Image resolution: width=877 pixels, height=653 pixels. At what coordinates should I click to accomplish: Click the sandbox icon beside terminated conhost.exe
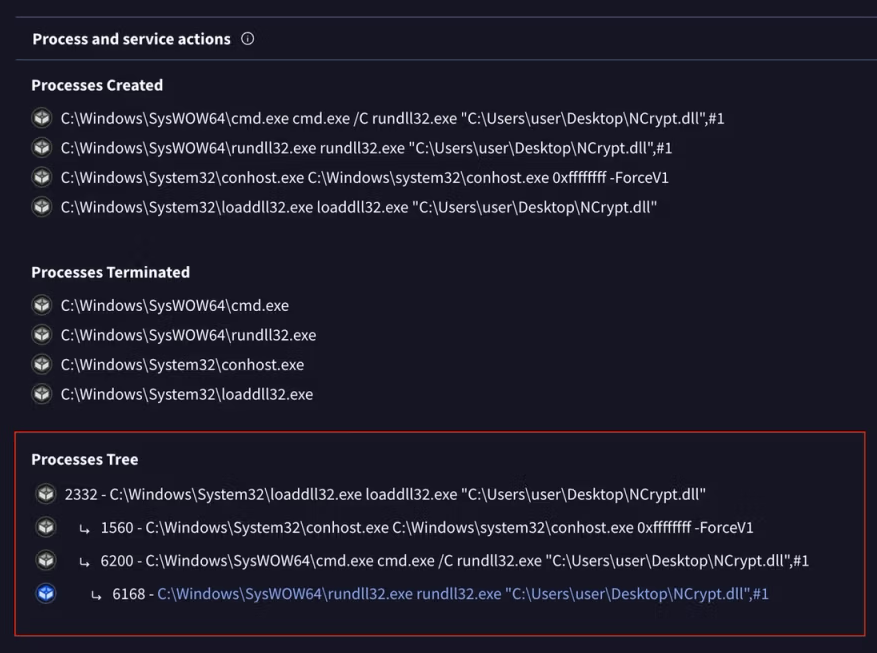click(41, 364)
